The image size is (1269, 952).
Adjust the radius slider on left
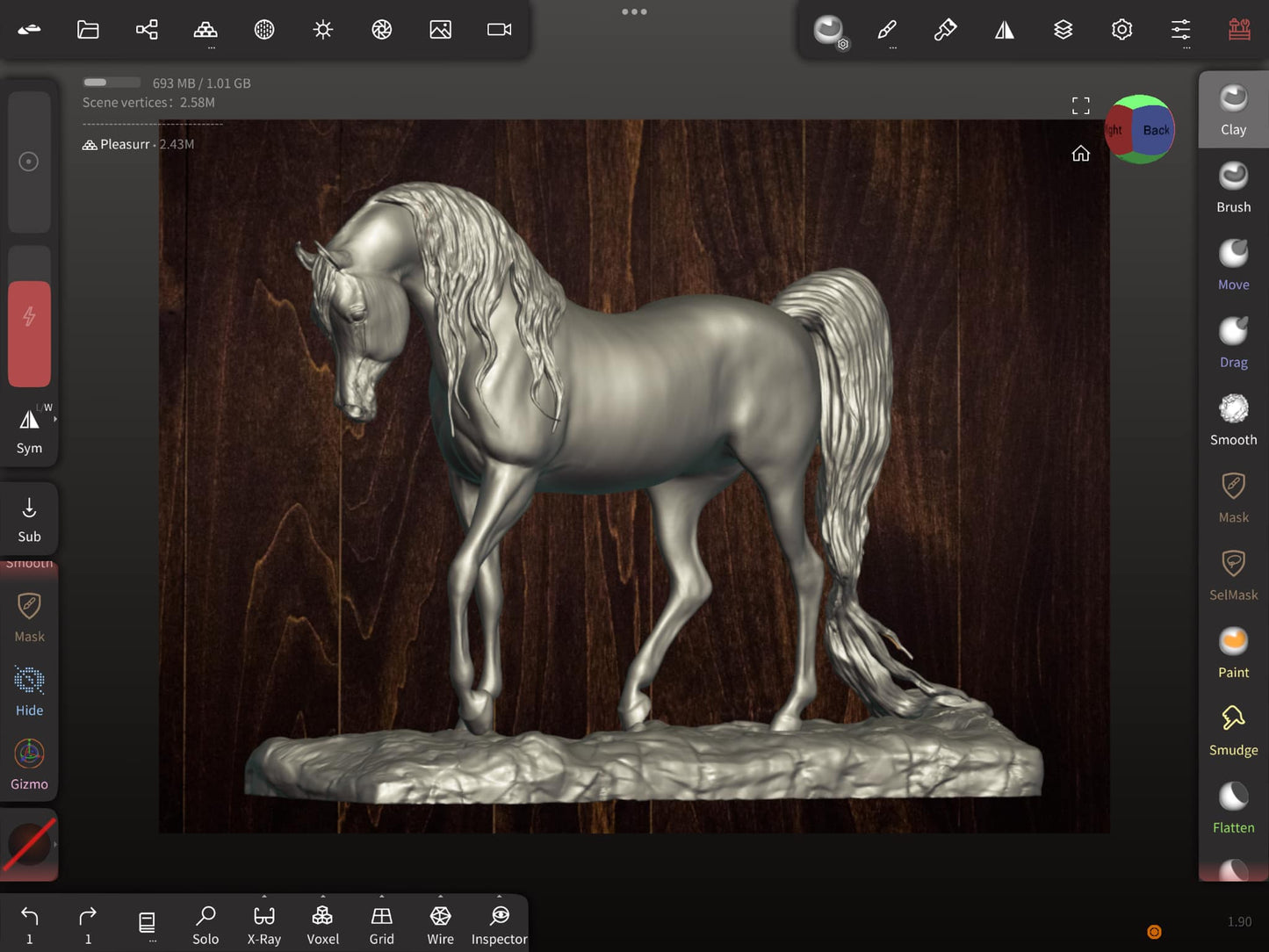(29, 162)
